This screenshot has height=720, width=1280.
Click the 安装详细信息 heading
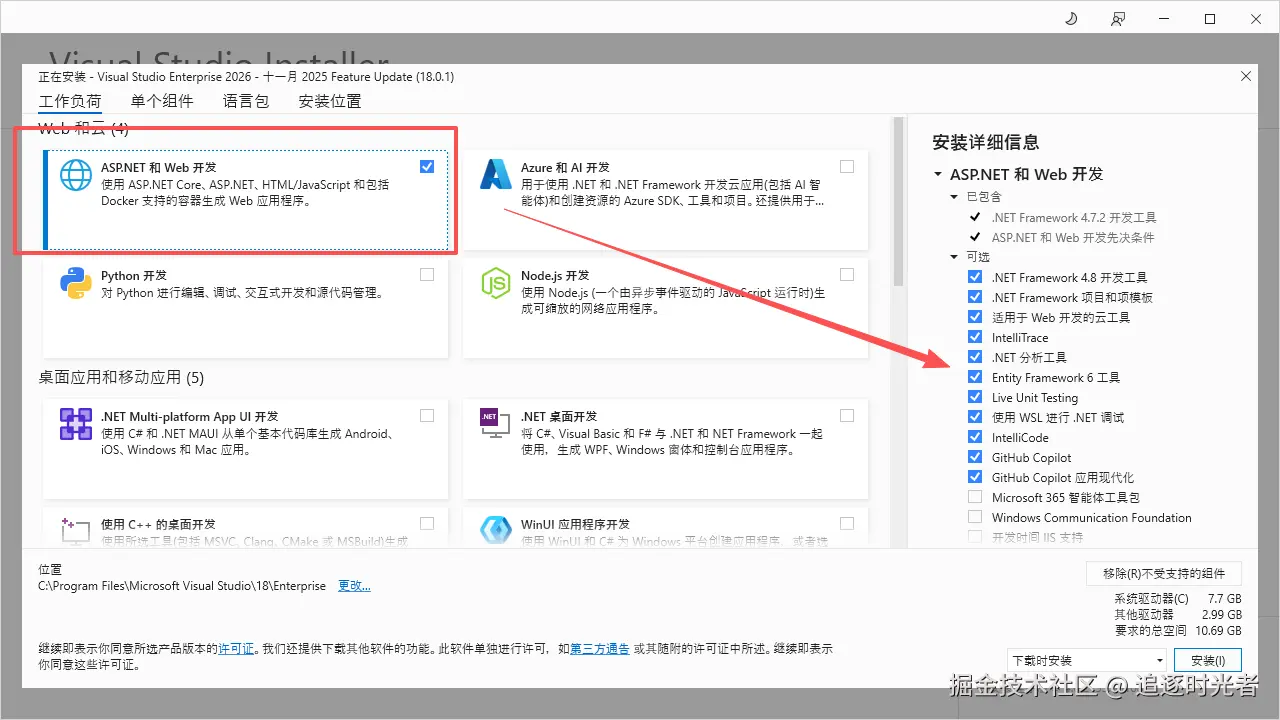[986, 142]
